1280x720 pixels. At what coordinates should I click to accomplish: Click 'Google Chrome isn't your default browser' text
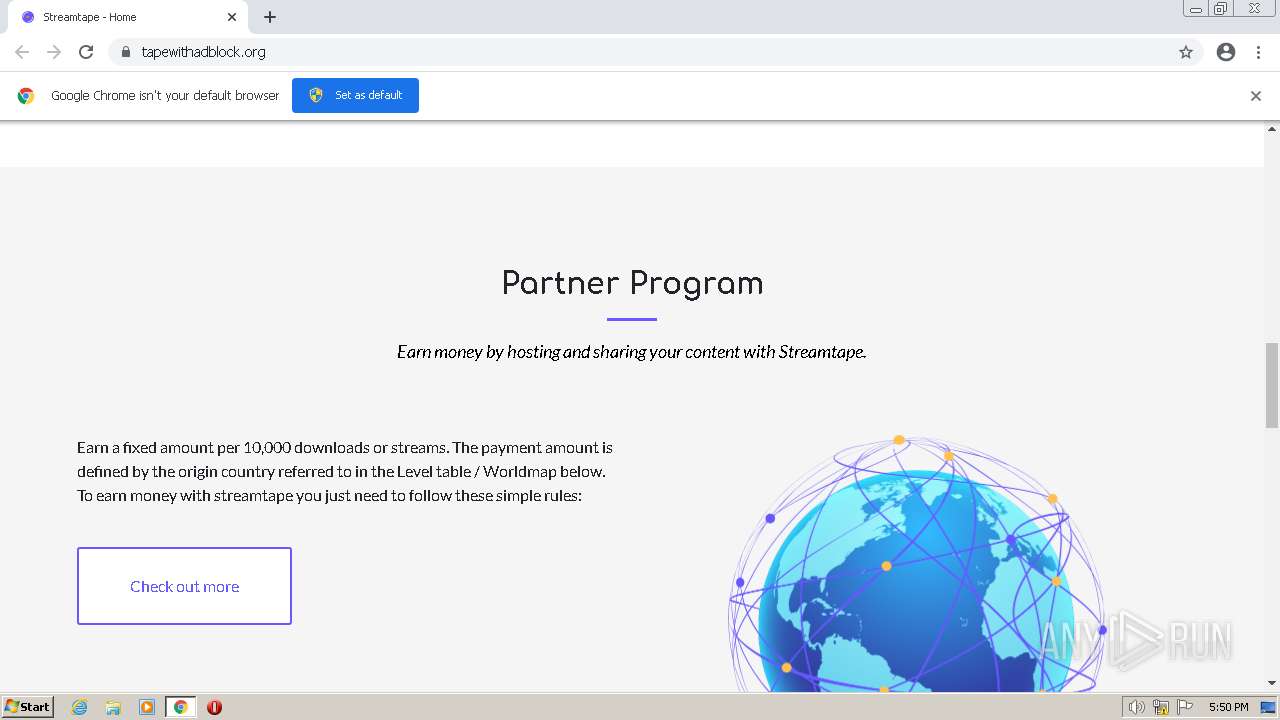(x=165, y=96)
